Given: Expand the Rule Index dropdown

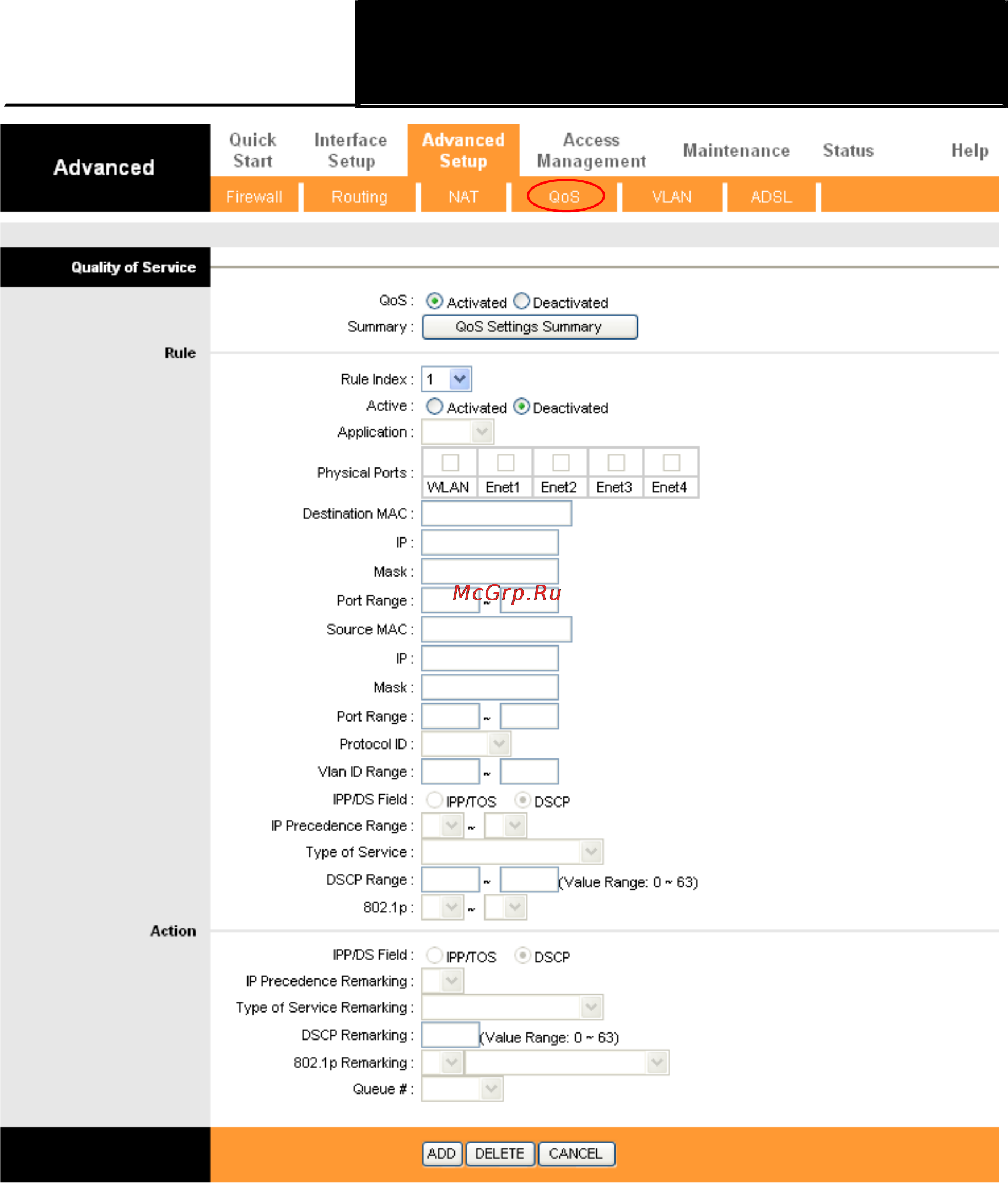Looking at the screenshot, I should (446, 379).
